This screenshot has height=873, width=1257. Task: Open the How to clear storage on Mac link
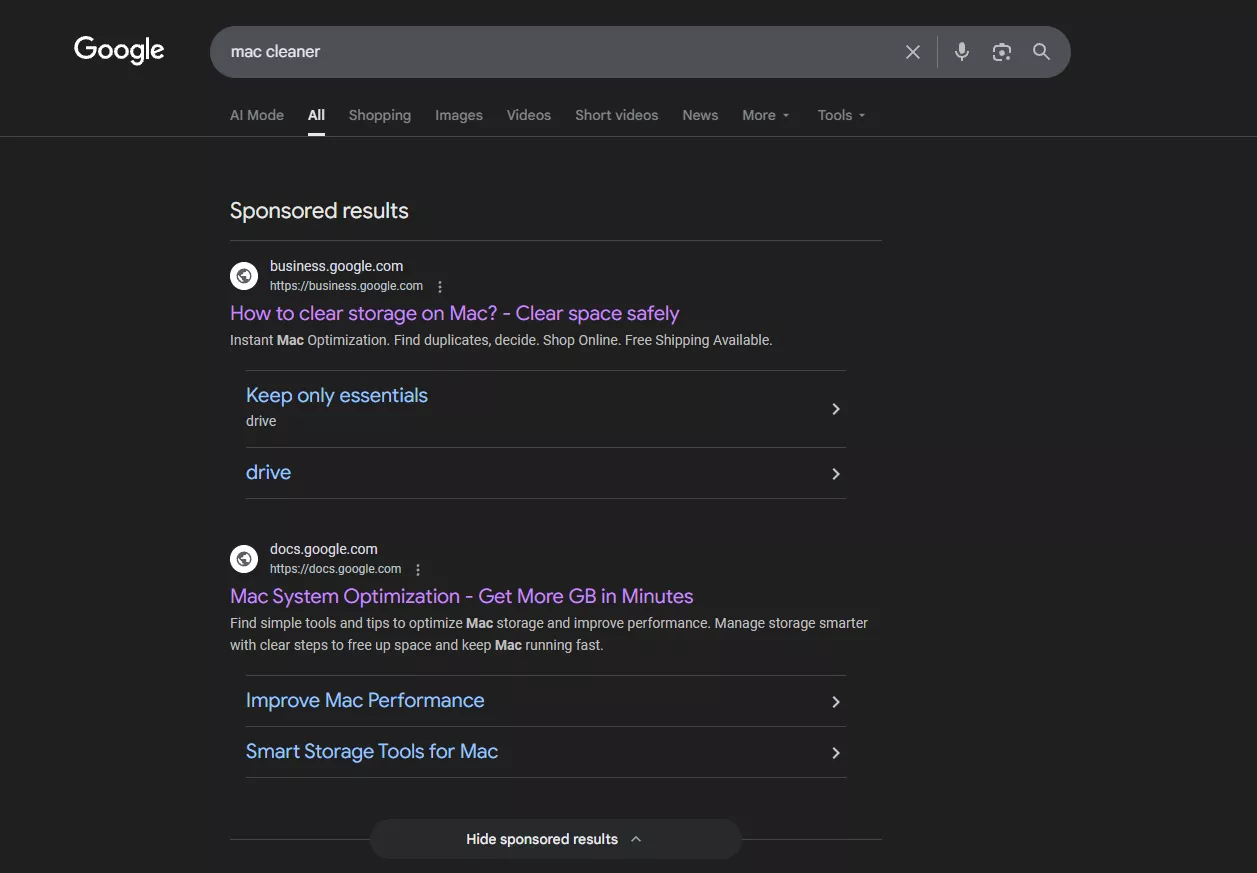pos(453,313)
